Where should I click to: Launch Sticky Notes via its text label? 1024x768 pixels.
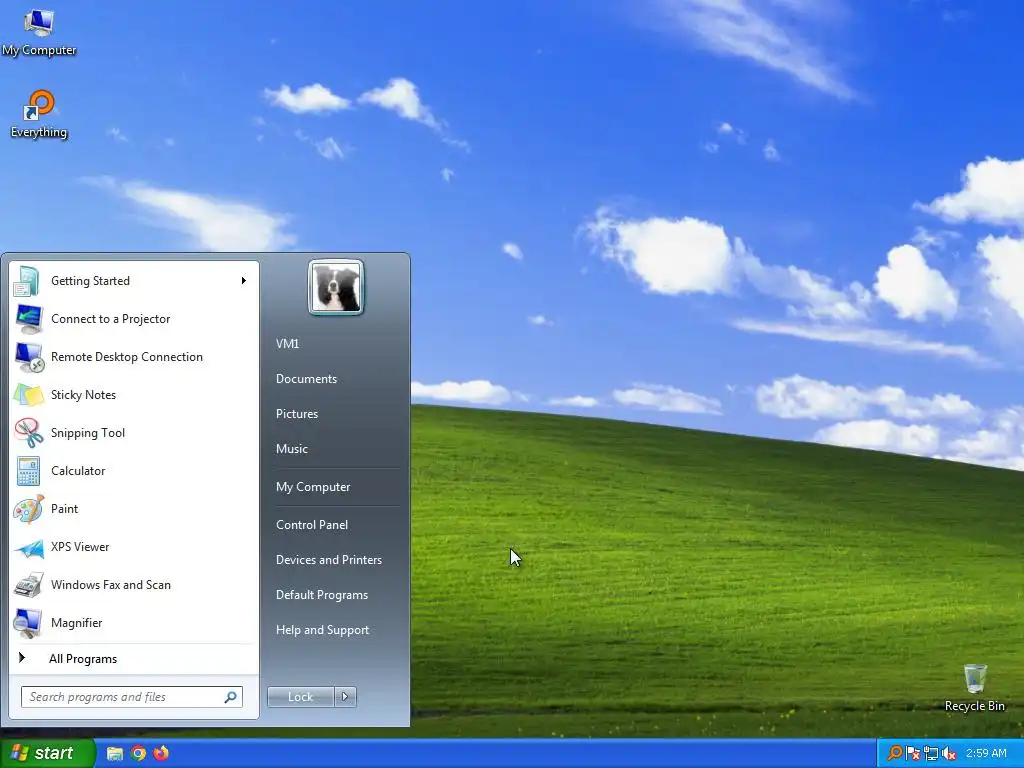coord(83,394)
